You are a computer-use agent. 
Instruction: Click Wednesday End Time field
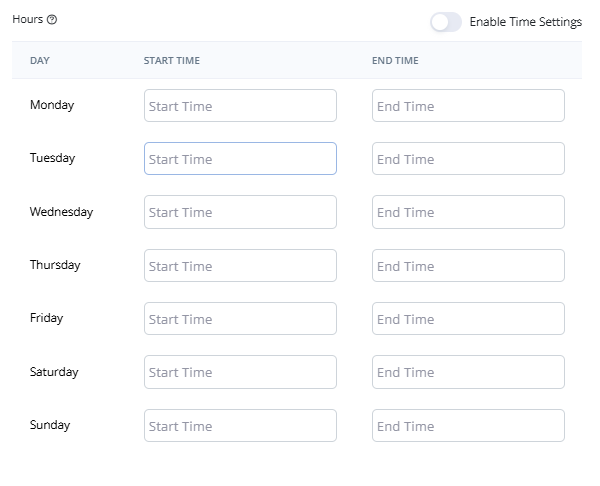(468, 212)
